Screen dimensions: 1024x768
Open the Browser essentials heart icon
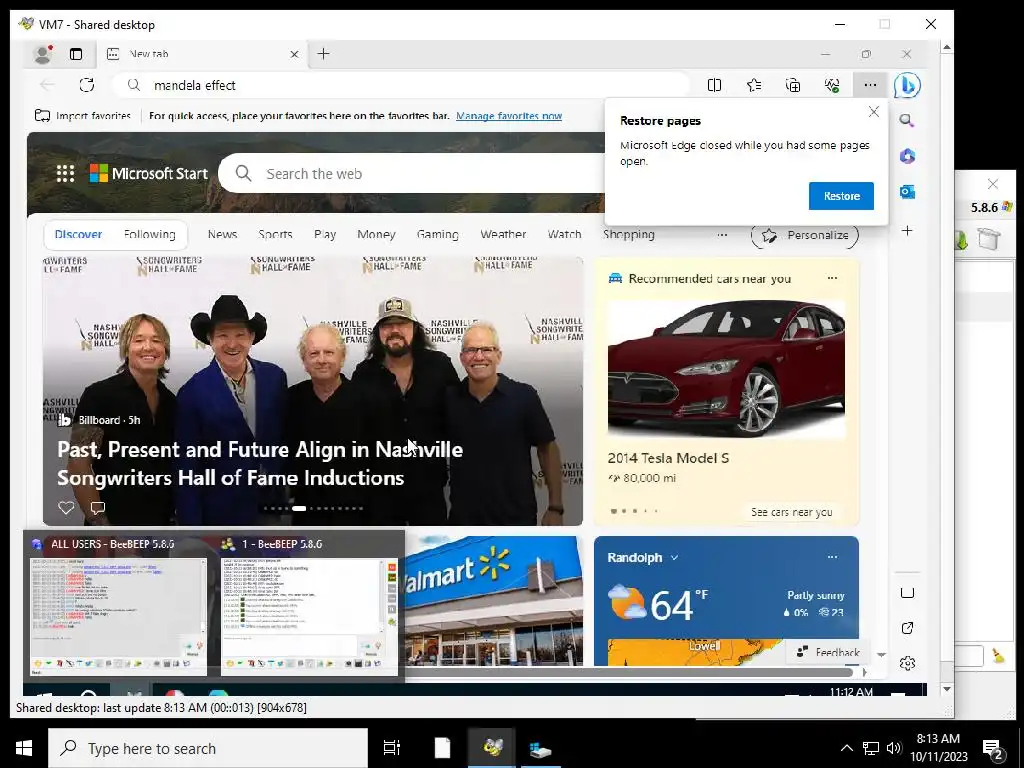(831, 85)
